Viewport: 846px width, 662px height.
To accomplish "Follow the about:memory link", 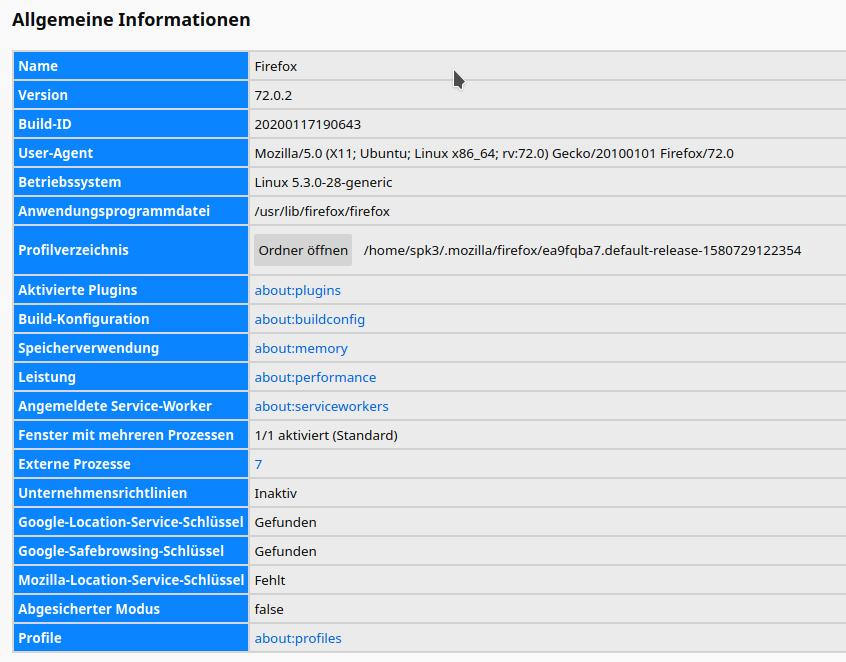I will point(301,349).
